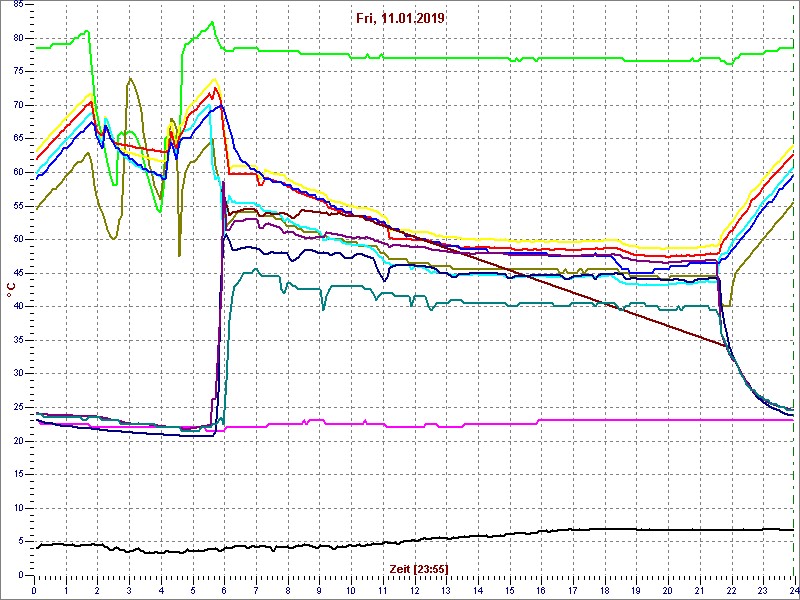Click hour 23 on the time axis
Screen dimensions: 800x600
(763, 589)
